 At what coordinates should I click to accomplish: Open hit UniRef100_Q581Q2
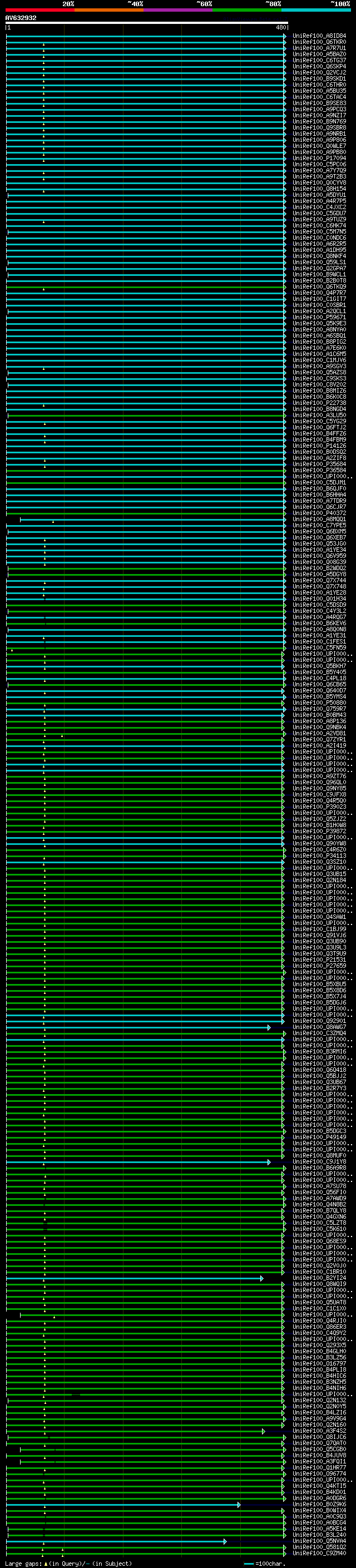tap(319, 1547)
